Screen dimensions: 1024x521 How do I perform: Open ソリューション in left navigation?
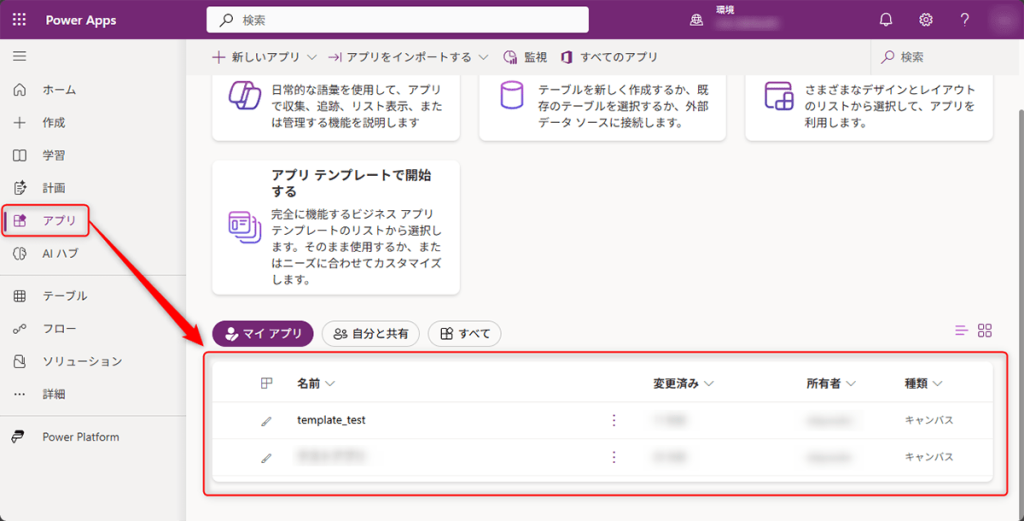pyautogui.click(x=93, y=361)
